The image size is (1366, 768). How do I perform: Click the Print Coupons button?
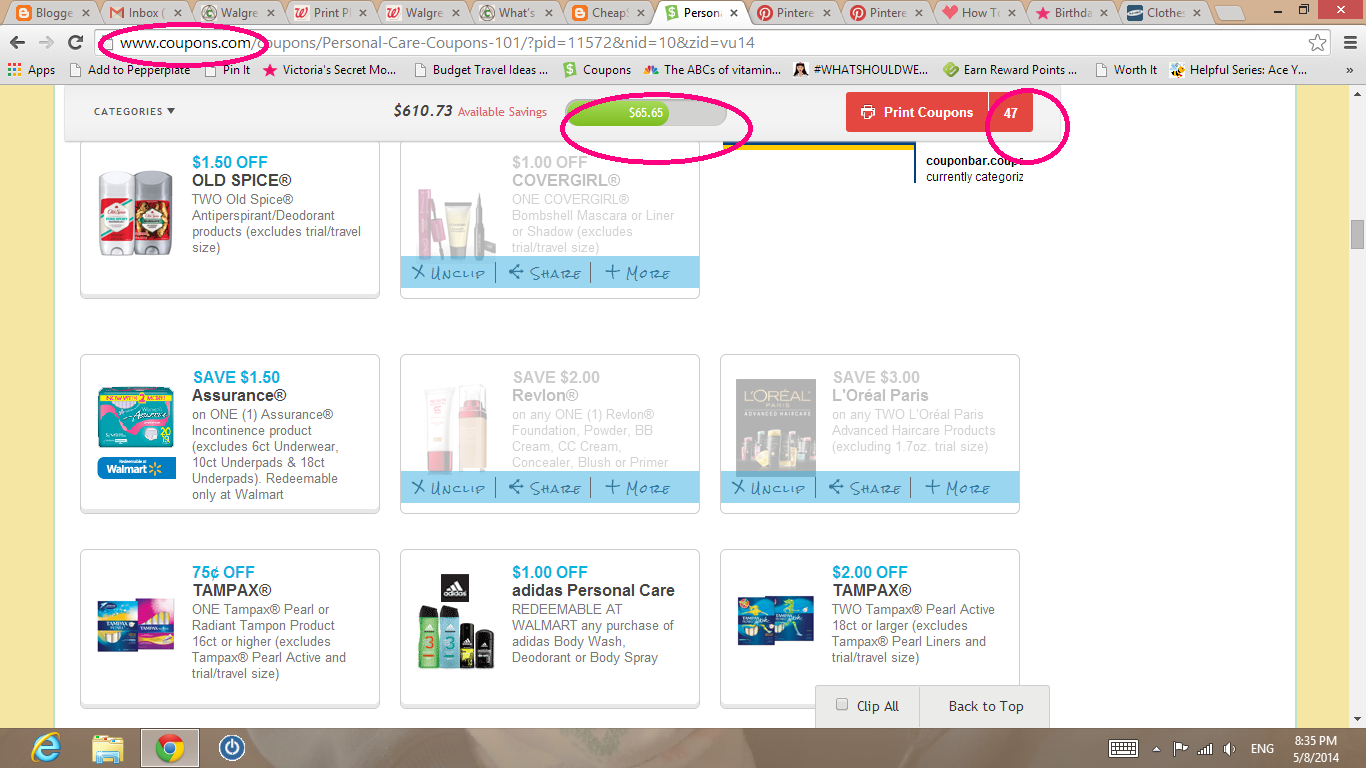tap(917, 112)
